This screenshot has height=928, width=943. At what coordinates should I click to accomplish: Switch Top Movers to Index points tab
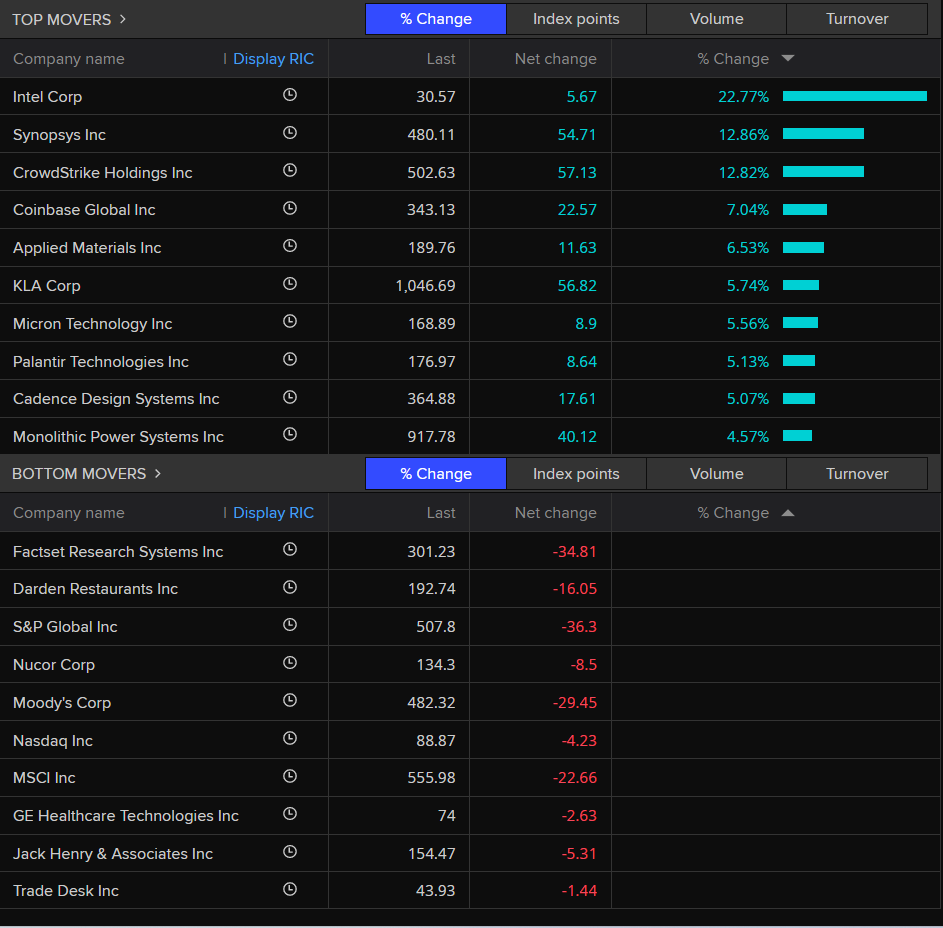tap(576, 19)
